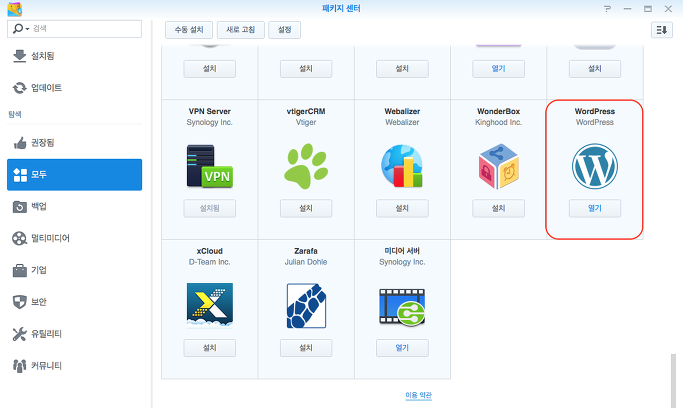This screenshot has width=683, height=408.
Task: Click the Julian Dohle publisher text
Action: 306,262
